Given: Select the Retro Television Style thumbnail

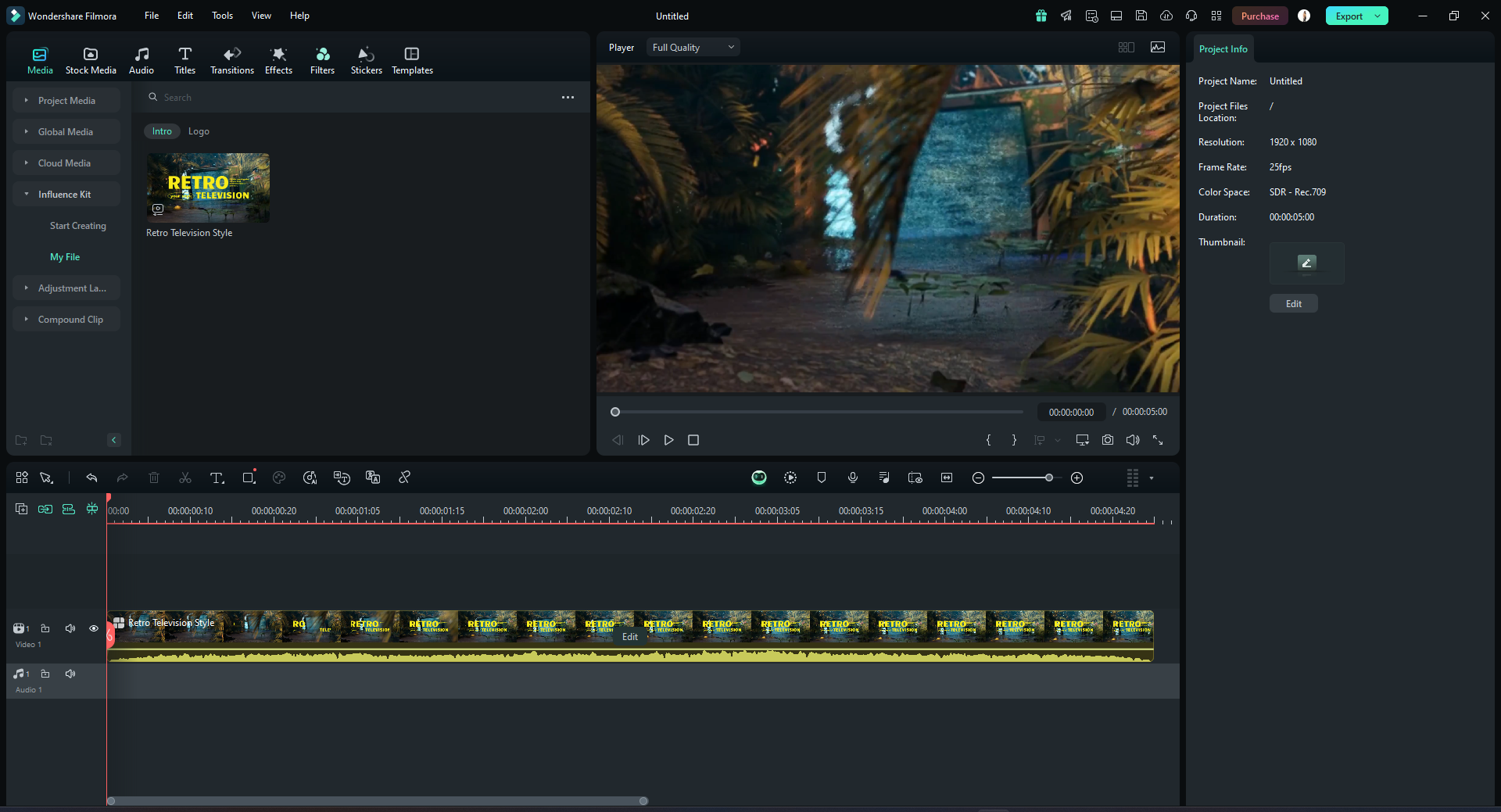Looking at the screenshot, I should 208,188.
